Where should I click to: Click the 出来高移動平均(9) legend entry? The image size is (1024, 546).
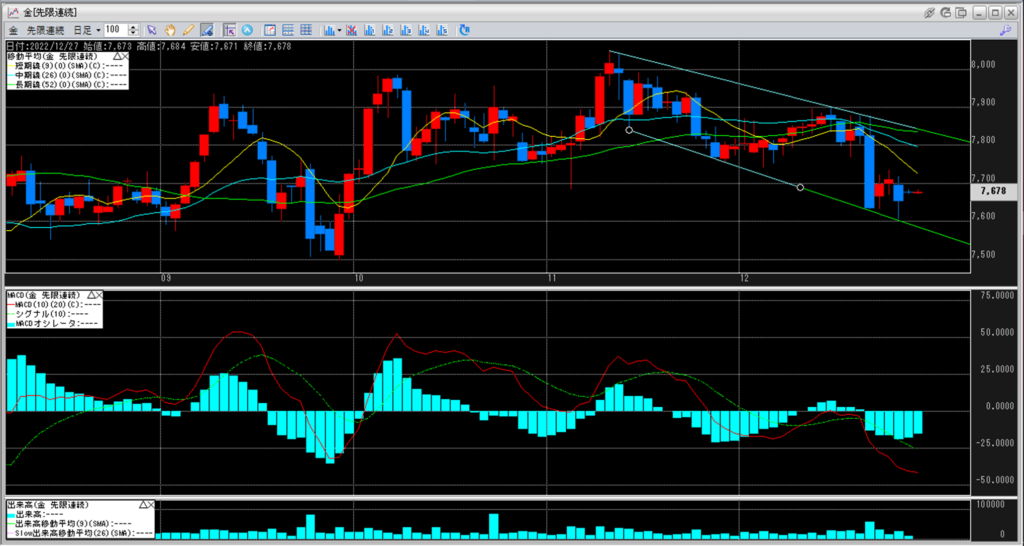tap(70, 523)
